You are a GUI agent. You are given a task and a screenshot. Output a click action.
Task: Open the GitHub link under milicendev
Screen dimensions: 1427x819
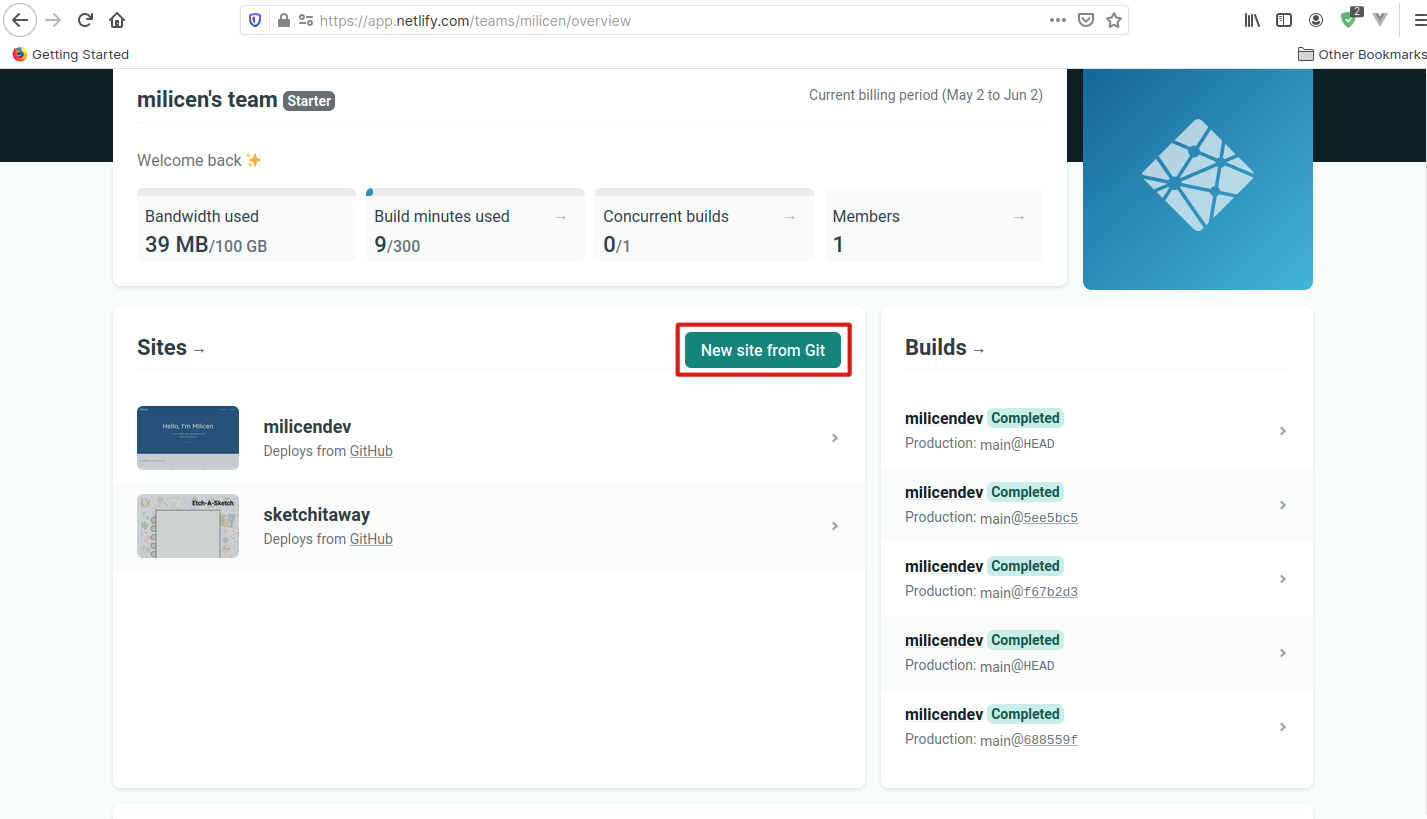371,451
